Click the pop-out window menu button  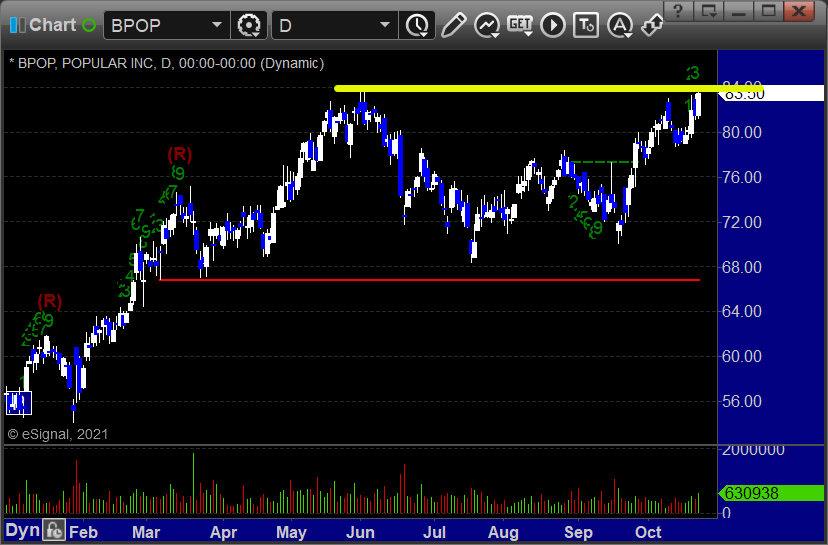(708, 10)
